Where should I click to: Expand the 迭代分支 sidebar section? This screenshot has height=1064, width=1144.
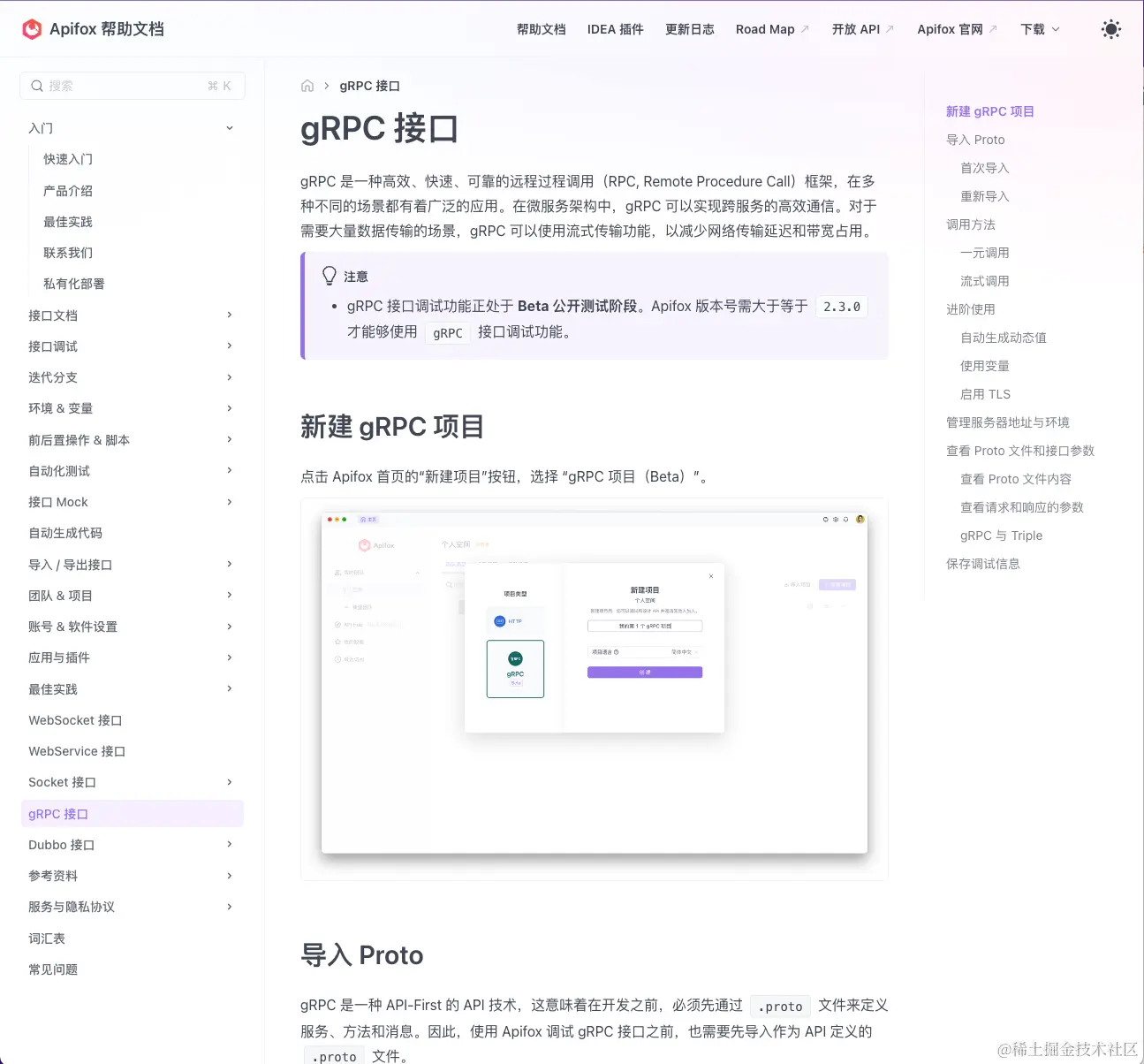(133, 377)
